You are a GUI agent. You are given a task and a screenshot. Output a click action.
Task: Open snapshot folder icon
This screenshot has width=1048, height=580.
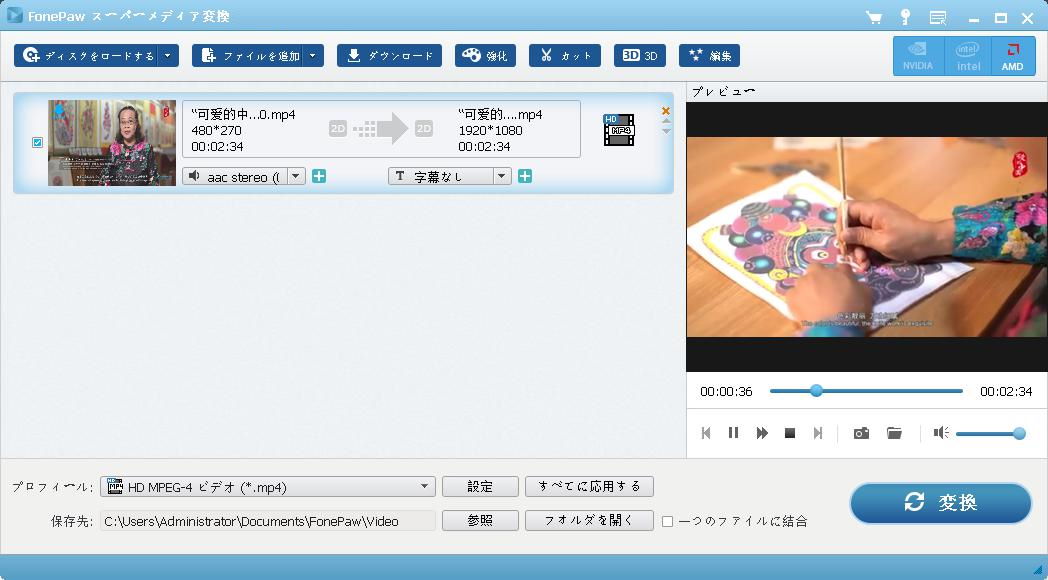pos(894,433)
